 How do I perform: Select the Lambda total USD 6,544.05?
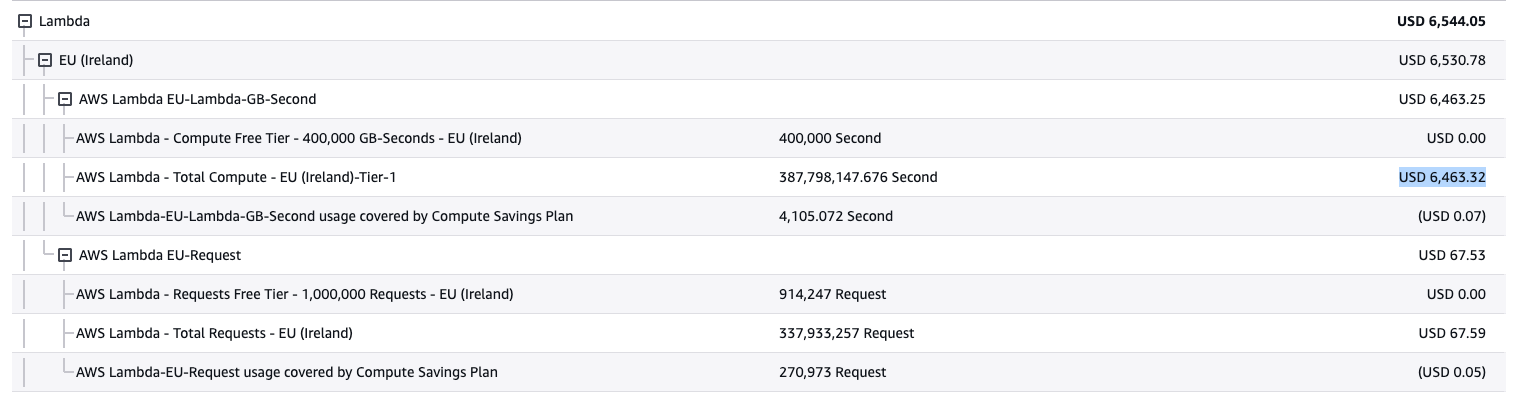pos(1441,21)
